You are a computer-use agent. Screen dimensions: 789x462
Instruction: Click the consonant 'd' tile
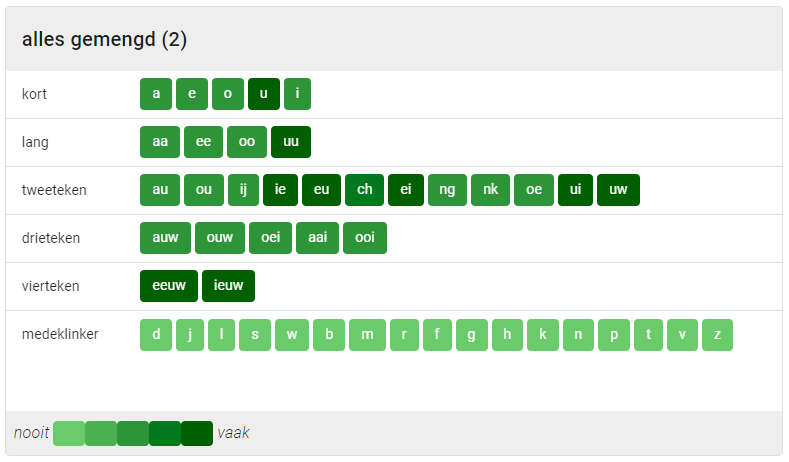pyautogui.click(x=156, y=335)
